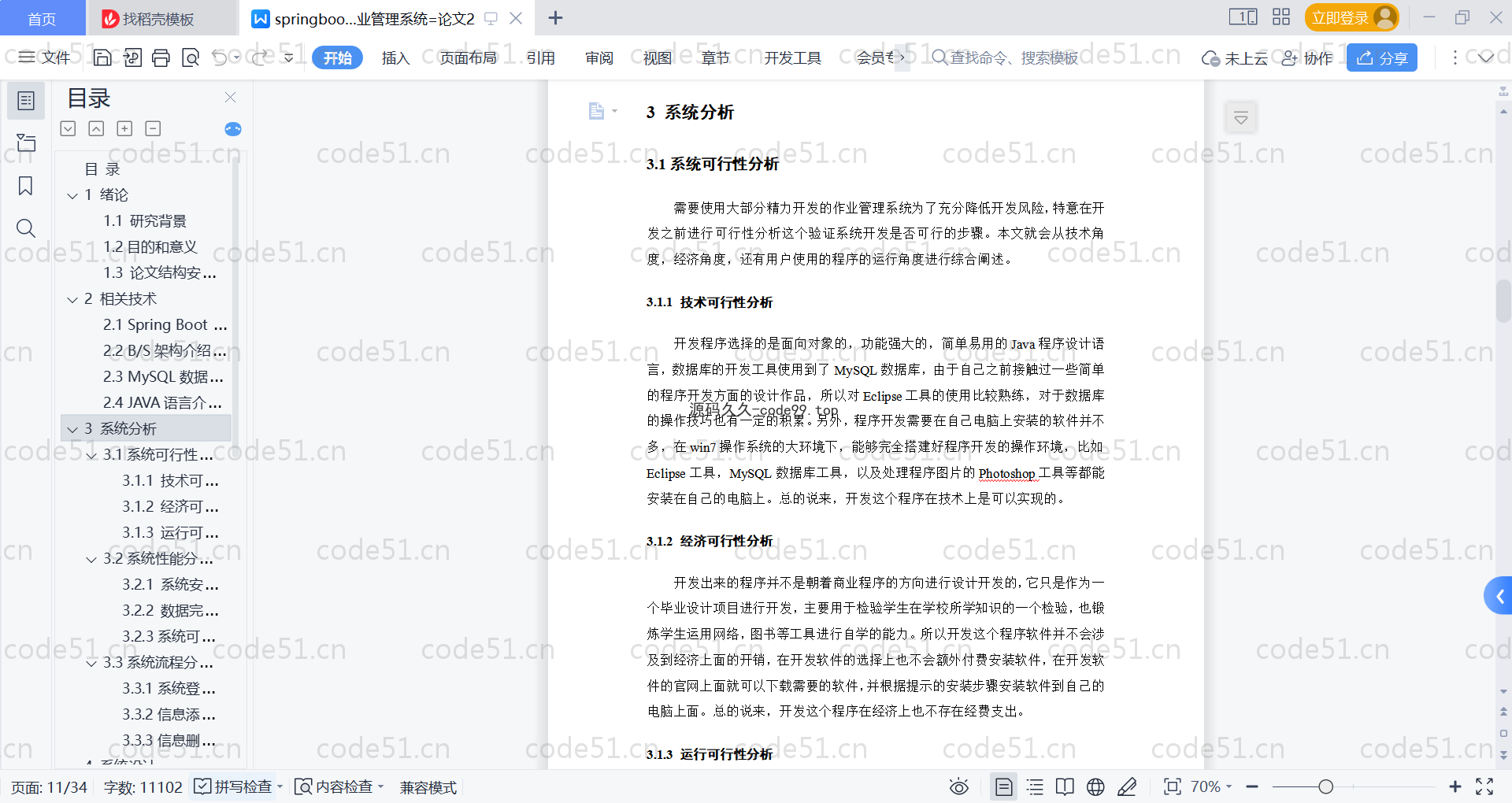Click demote heading level minus icon

(x=153, y=128)
